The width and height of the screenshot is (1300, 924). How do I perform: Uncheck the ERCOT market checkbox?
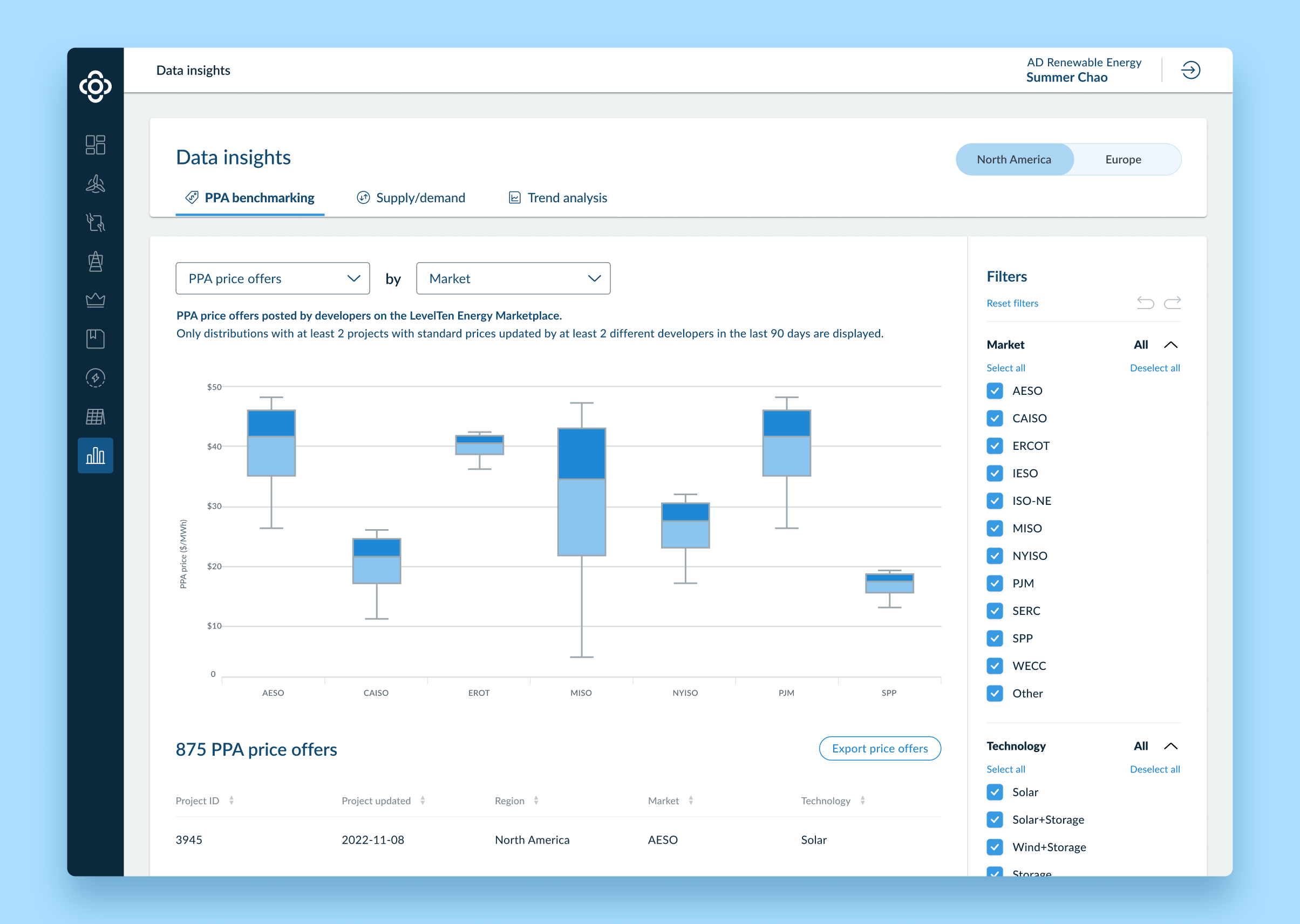(x=995, y=446)
